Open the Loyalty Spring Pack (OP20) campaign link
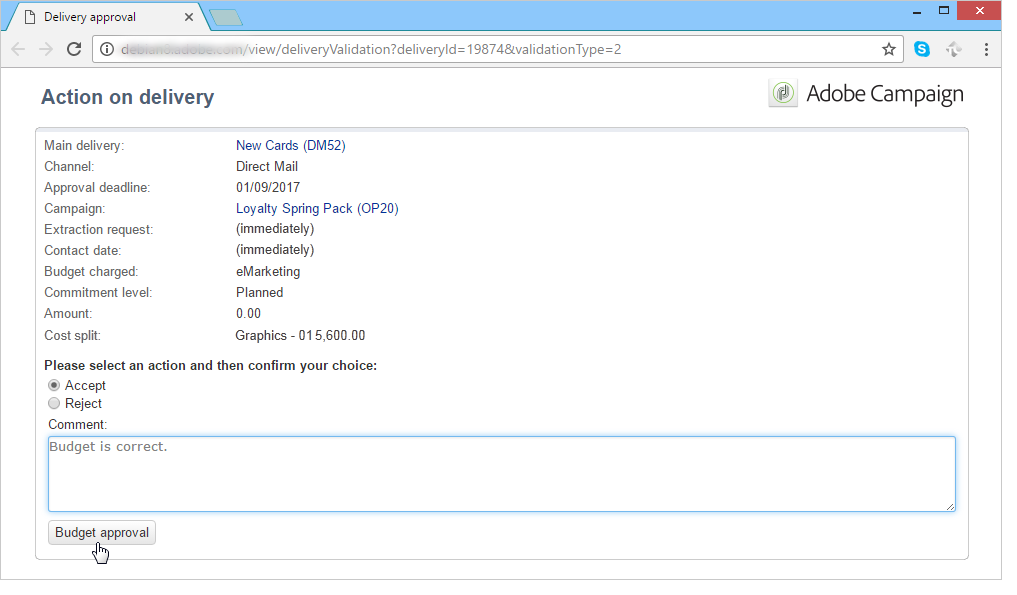The image size is (1017, 595). (317, 208)
